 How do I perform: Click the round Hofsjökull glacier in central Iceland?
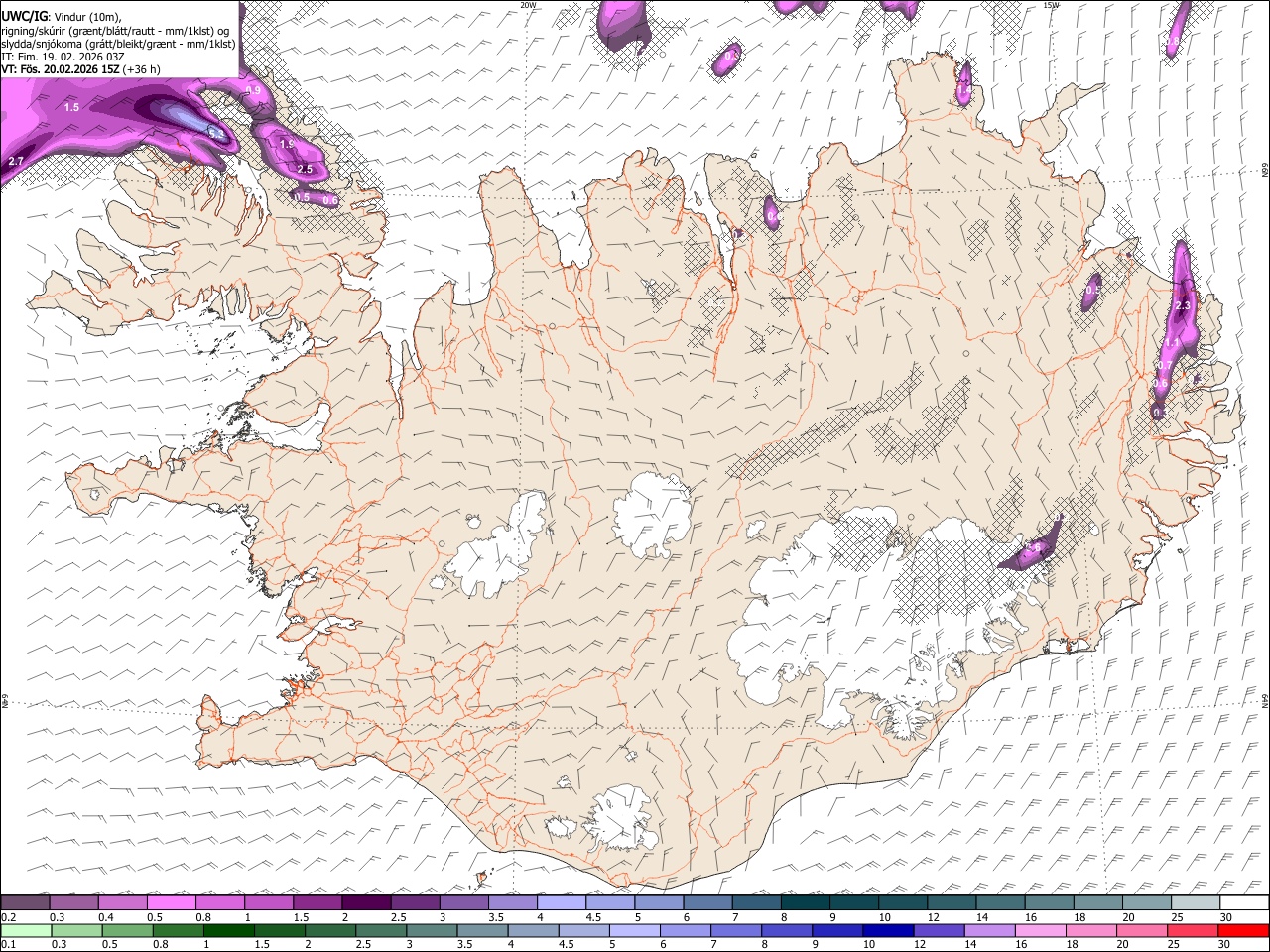(652, 514)
